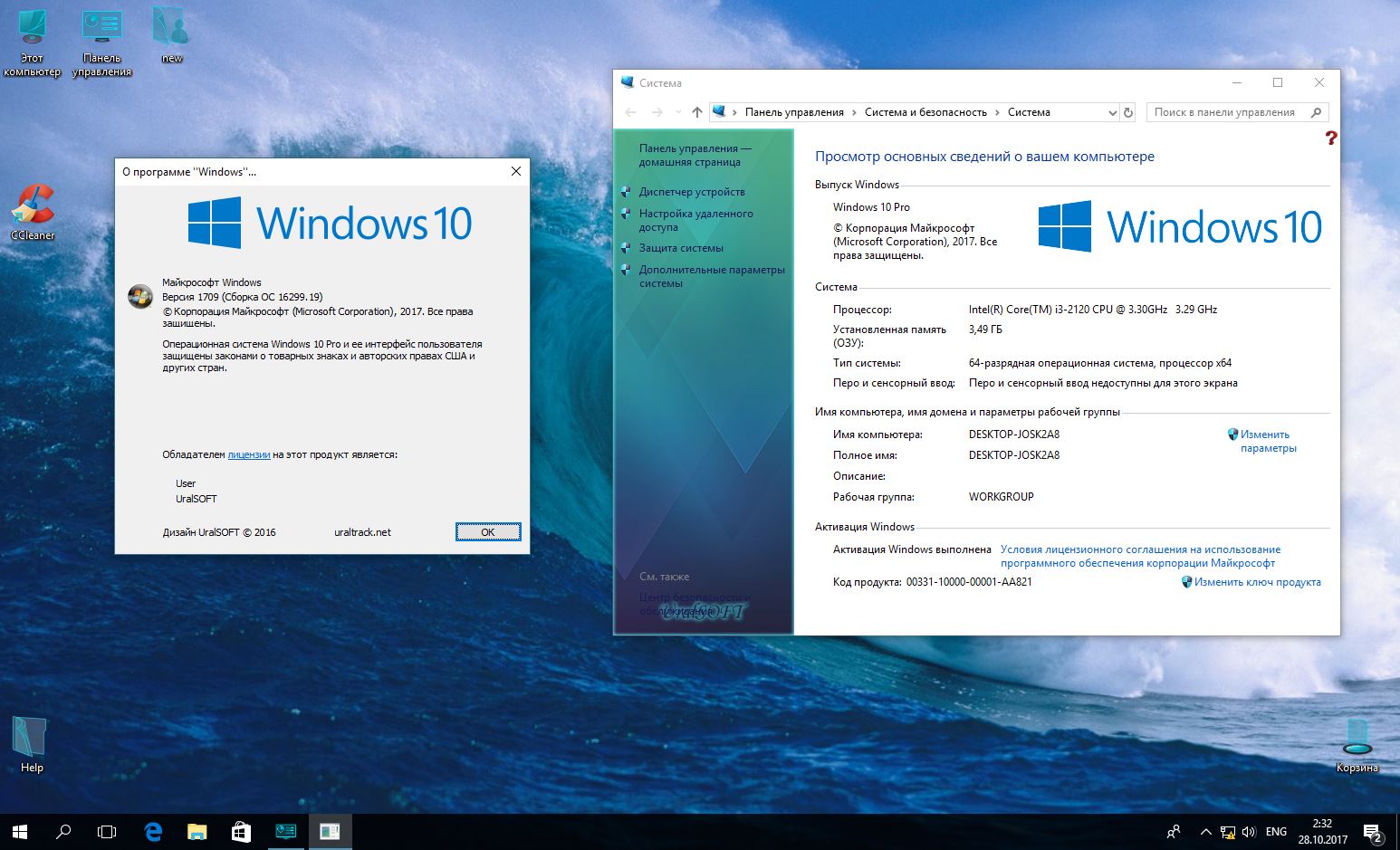Click the DESKTOP-JOSK2A8 computer name value
Screen dimensions: 1400x850
pos(1013,435)
